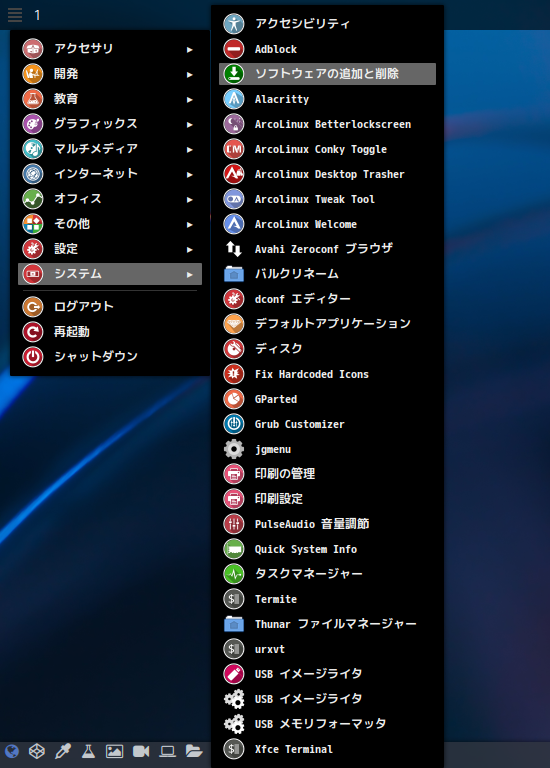Open PulseAudio 音量調節 mixer icon
This screenshot has width=550, height=768.
point(234,524)
